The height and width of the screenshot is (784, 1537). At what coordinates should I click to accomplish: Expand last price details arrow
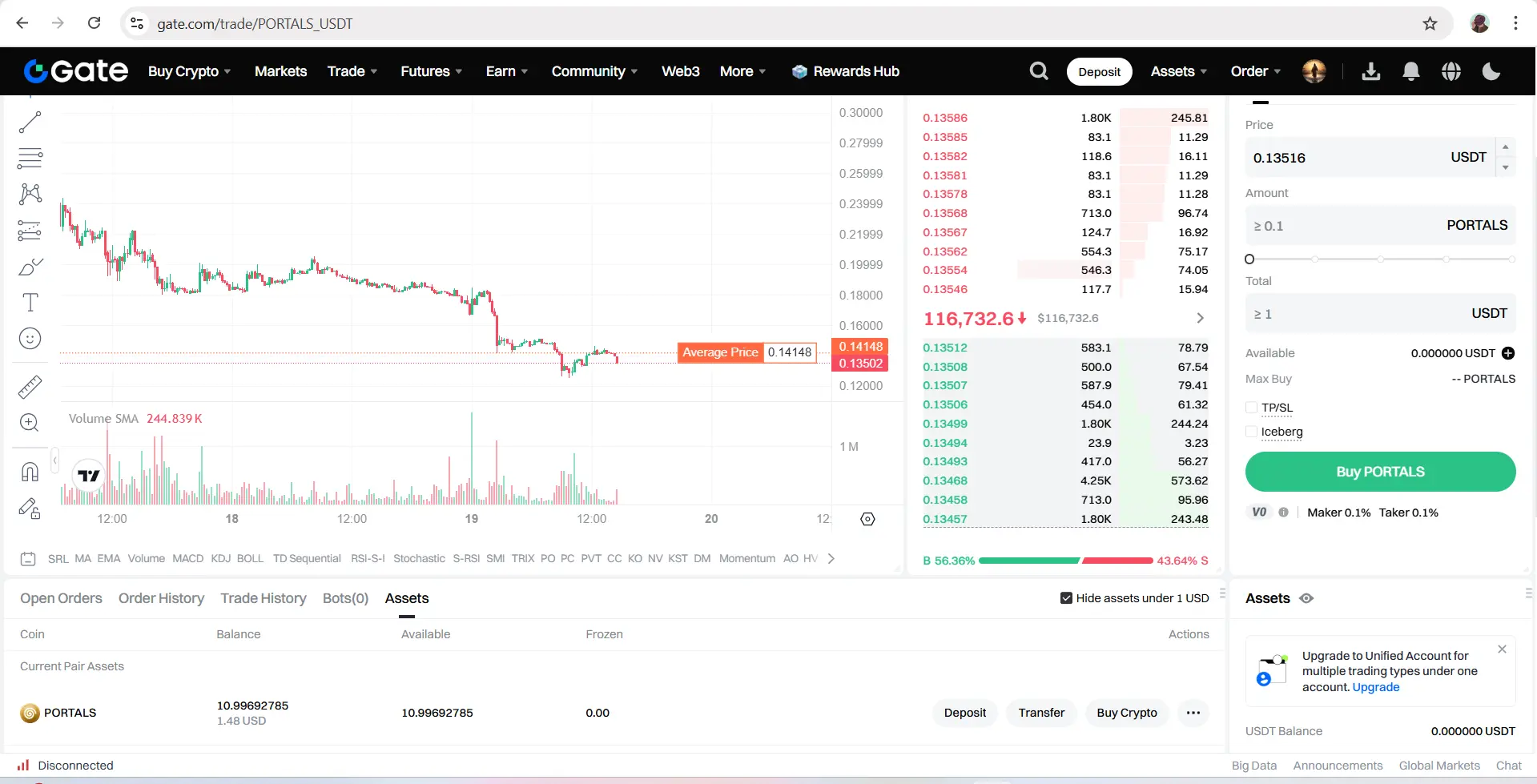[x=1200, y=318]
